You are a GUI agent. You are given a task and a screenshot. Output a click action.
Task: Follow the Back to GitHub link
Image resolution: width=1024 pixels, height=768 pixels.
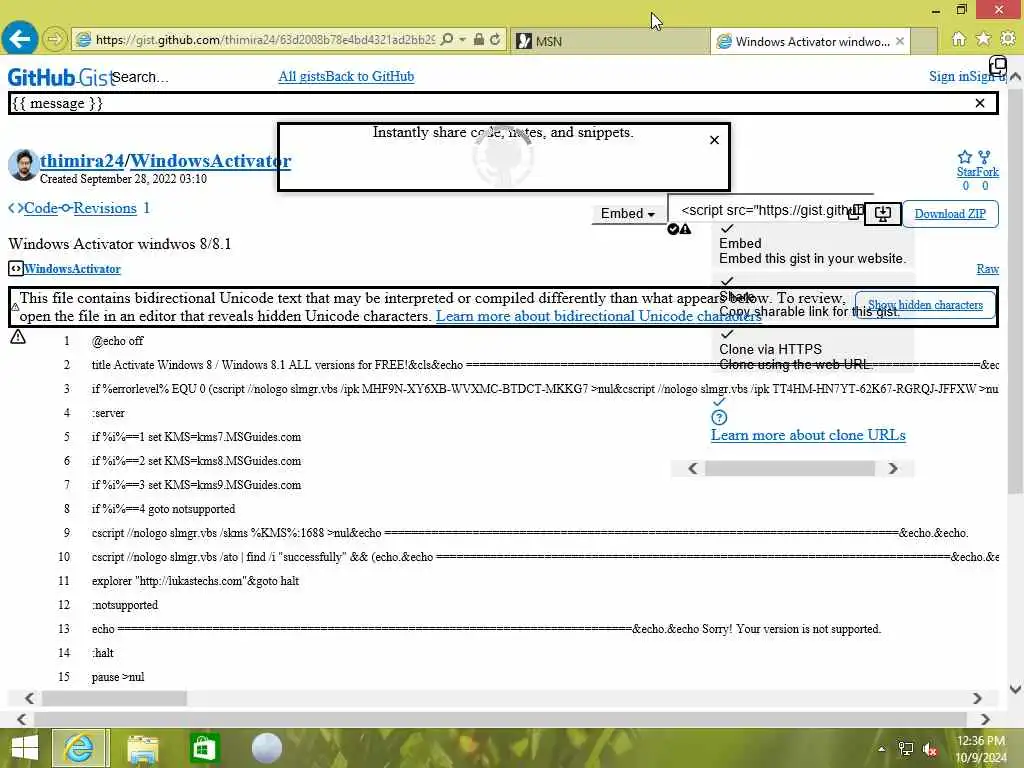[x=370, y=76]
